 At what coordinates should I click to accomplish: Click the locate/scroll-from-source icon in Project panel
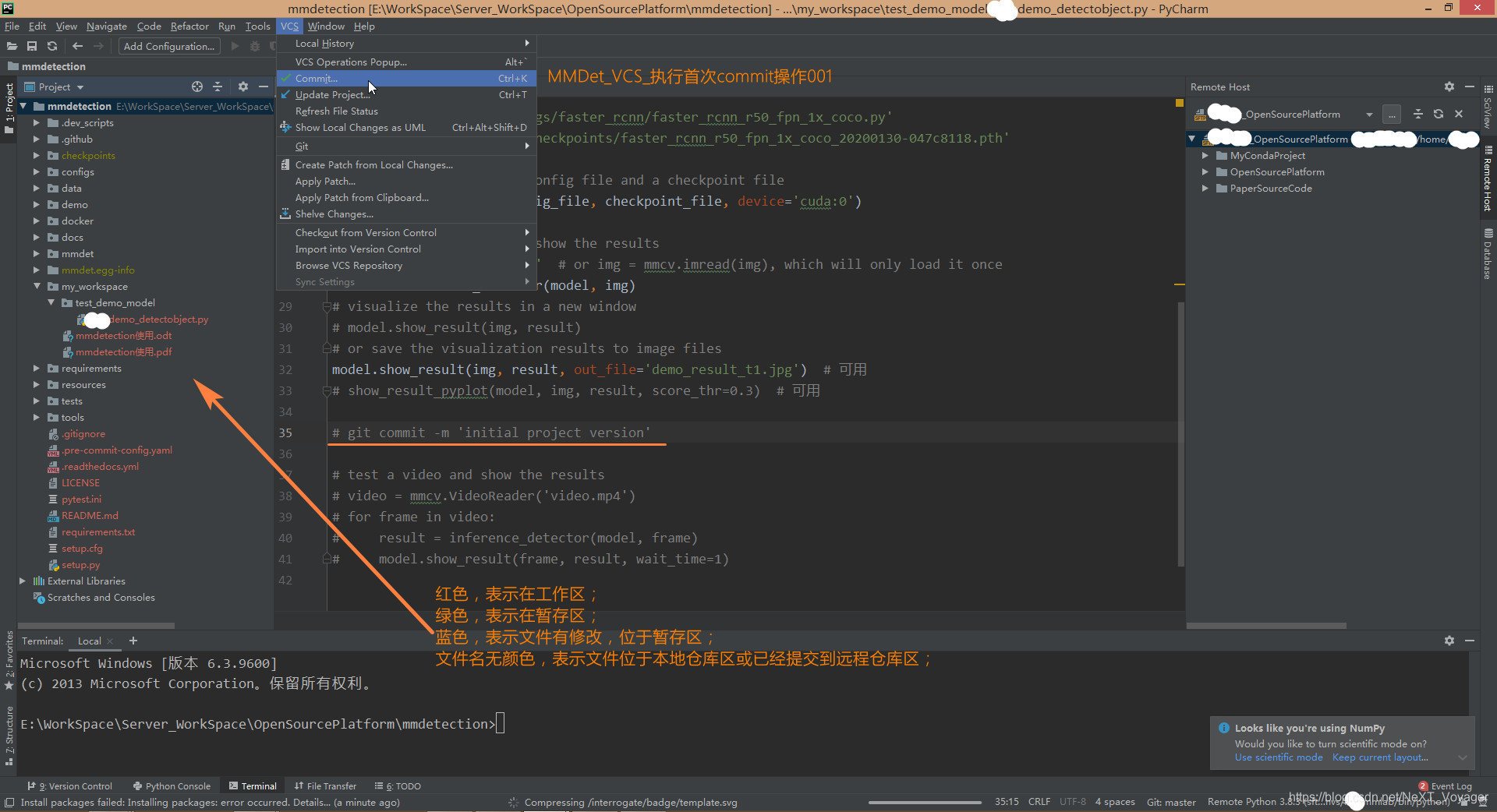click(x=197, y=86)
